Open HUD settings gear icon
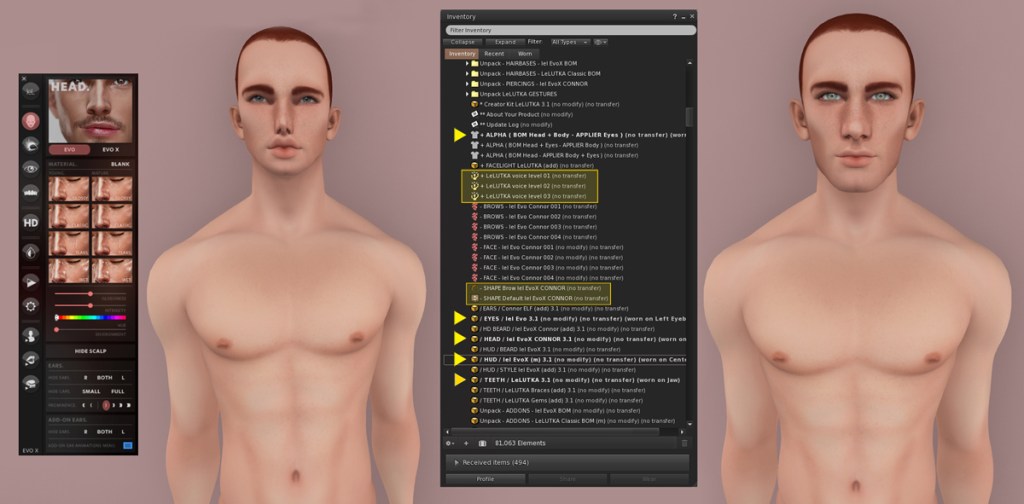 31,305
